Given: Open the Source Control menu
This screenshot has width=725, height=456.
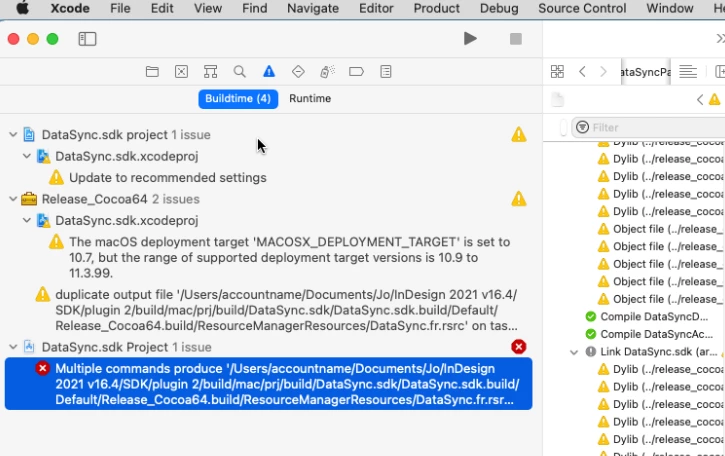Looking at the screenshot, I should pos(582,8).
